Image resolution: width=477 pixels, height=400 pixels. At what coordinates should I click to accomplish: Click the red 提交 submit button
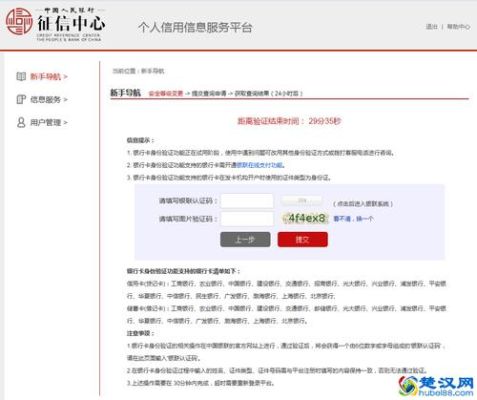[x=303, y=240]
